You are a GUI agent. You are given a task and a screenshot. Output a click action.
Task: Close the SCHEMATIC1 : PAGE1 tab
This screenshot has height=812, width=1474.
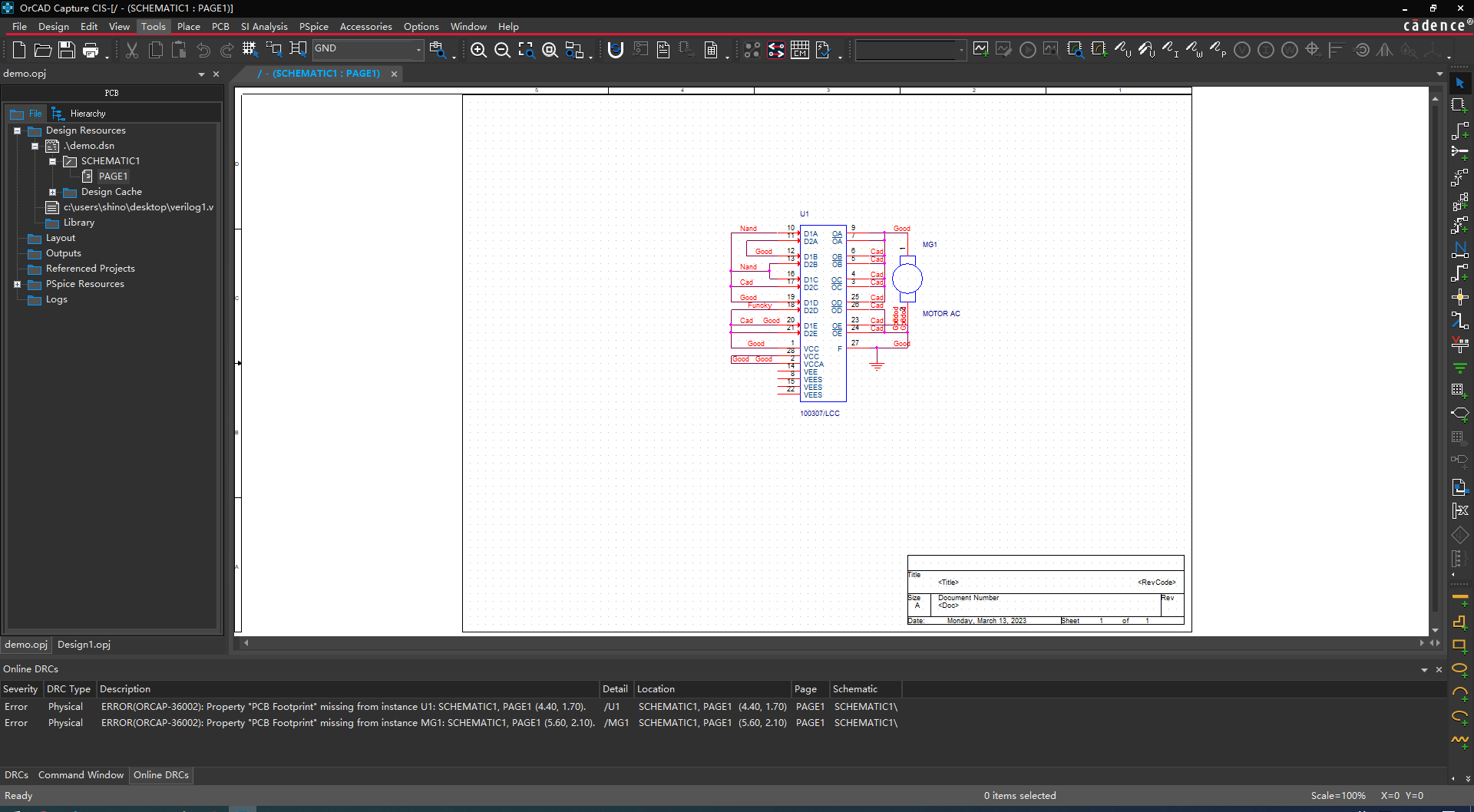pos(394,74)
